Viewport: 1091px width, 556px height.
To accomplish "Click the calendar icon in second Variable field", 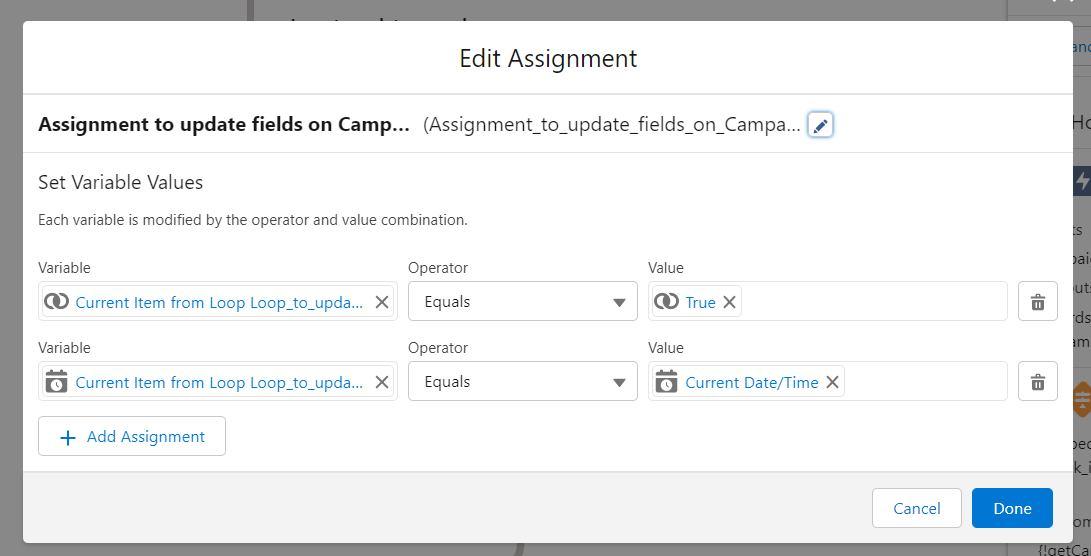I will (57, 382).
